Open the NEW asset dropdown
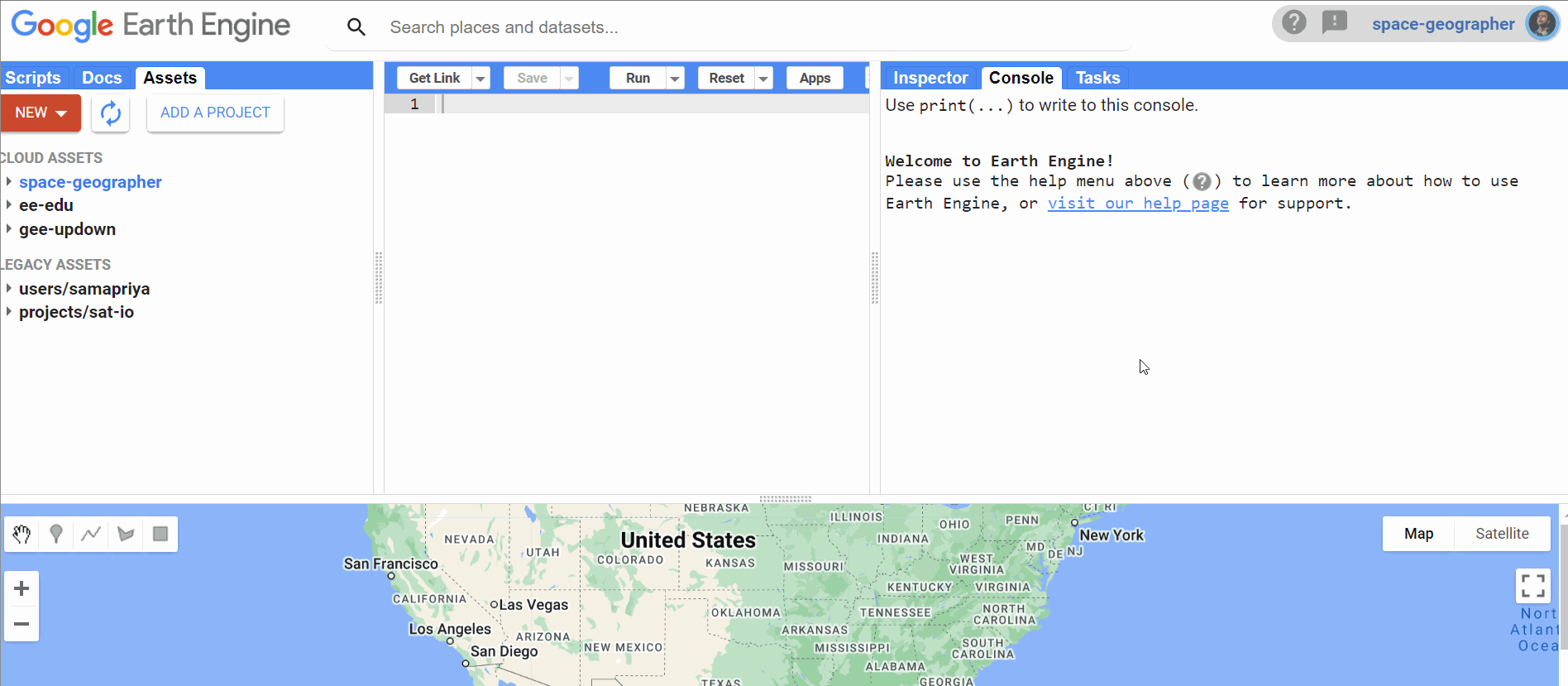Screen dimensions: 1568x686 tap(41, 113)
